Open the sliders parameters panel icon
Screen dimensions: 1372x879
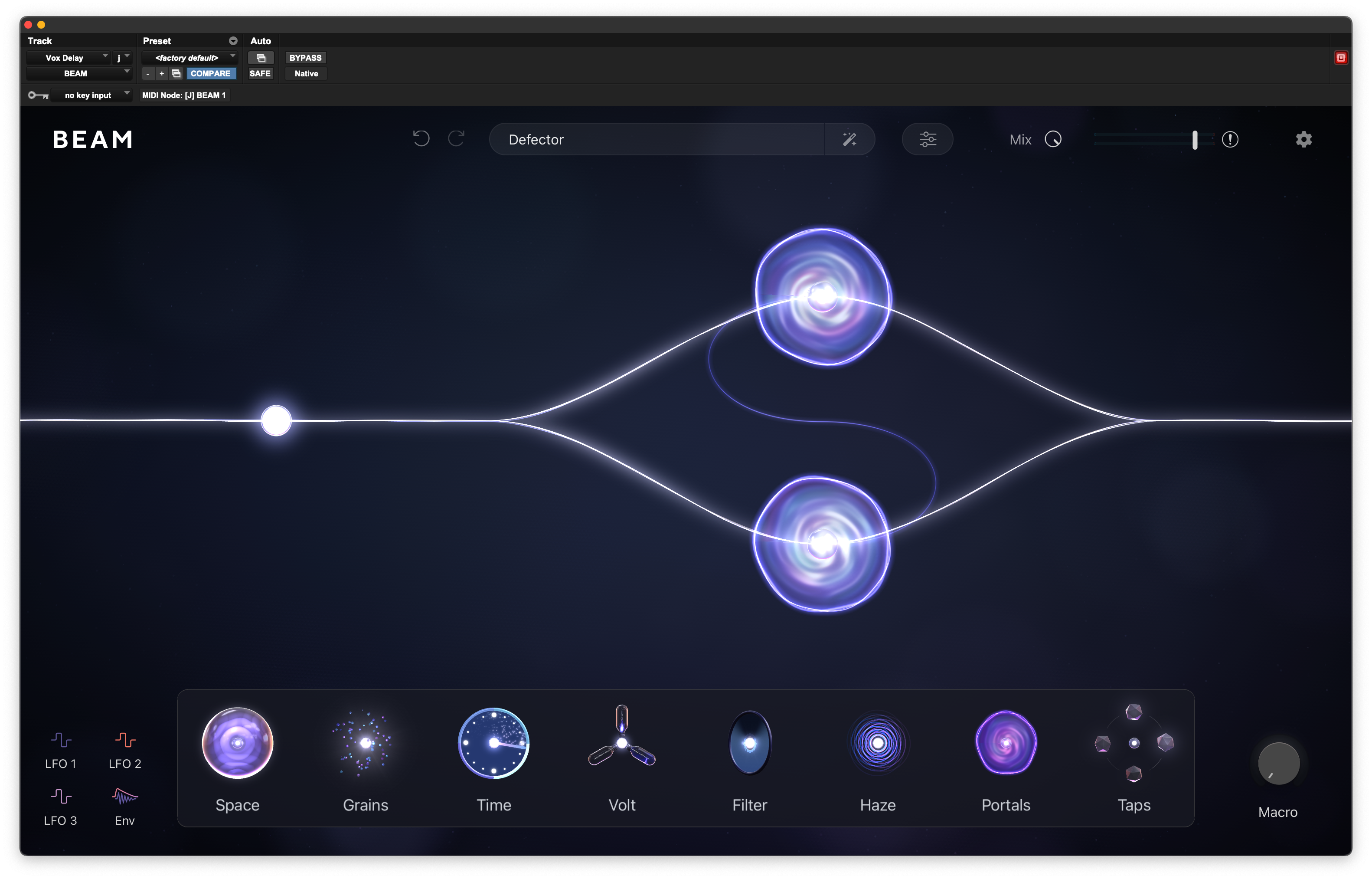pyautogui.click(x=928, y=139)
